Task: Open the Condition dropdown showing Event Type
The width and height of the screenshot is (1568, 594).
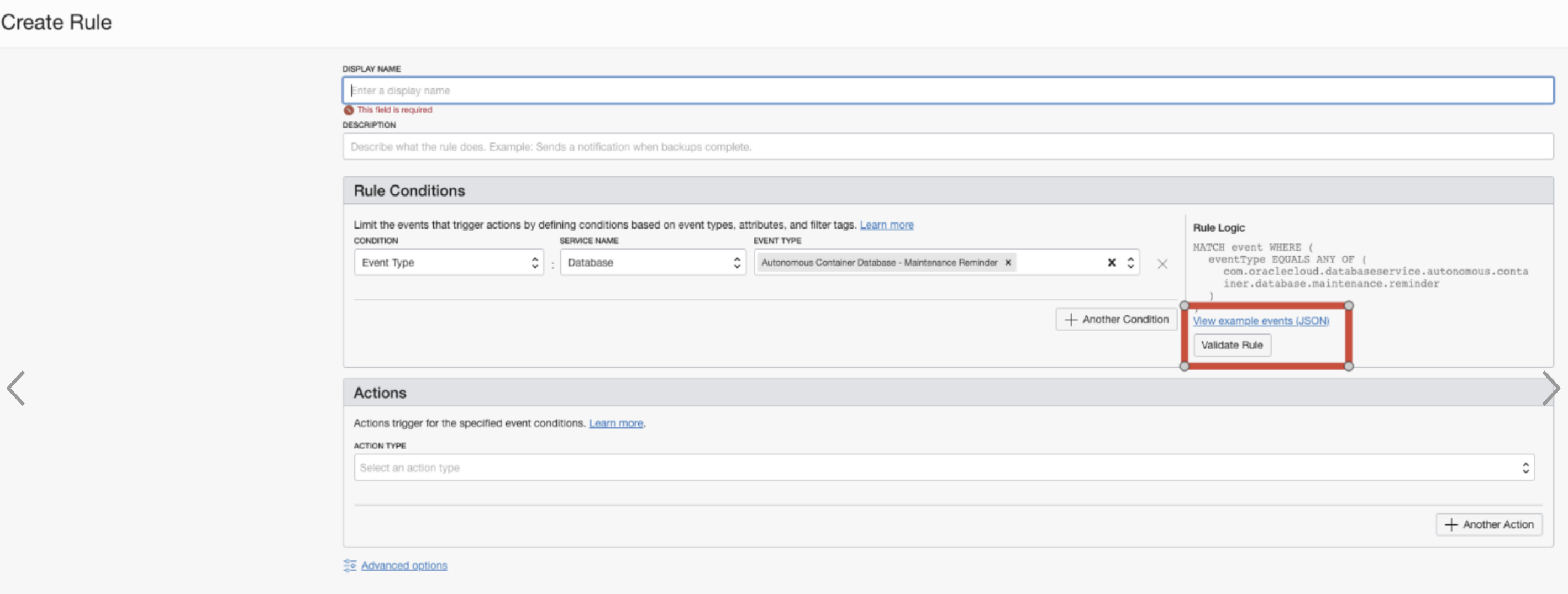Action: (x=449, y=263)
